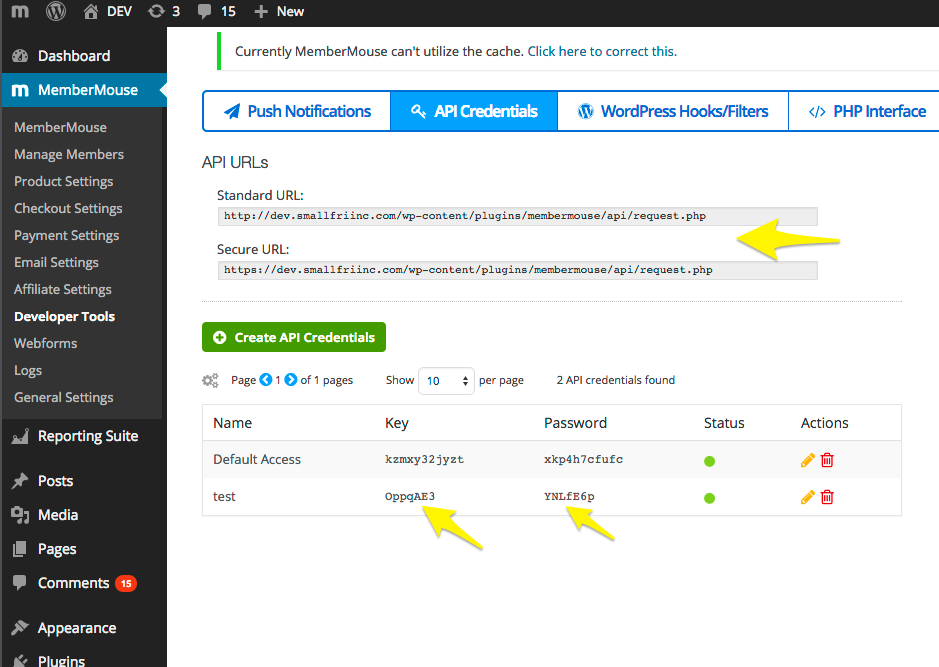The width and height of the screenshot is (939, 667).
Task: View the 15 comments from admin bar
Action: coord(217,11)
